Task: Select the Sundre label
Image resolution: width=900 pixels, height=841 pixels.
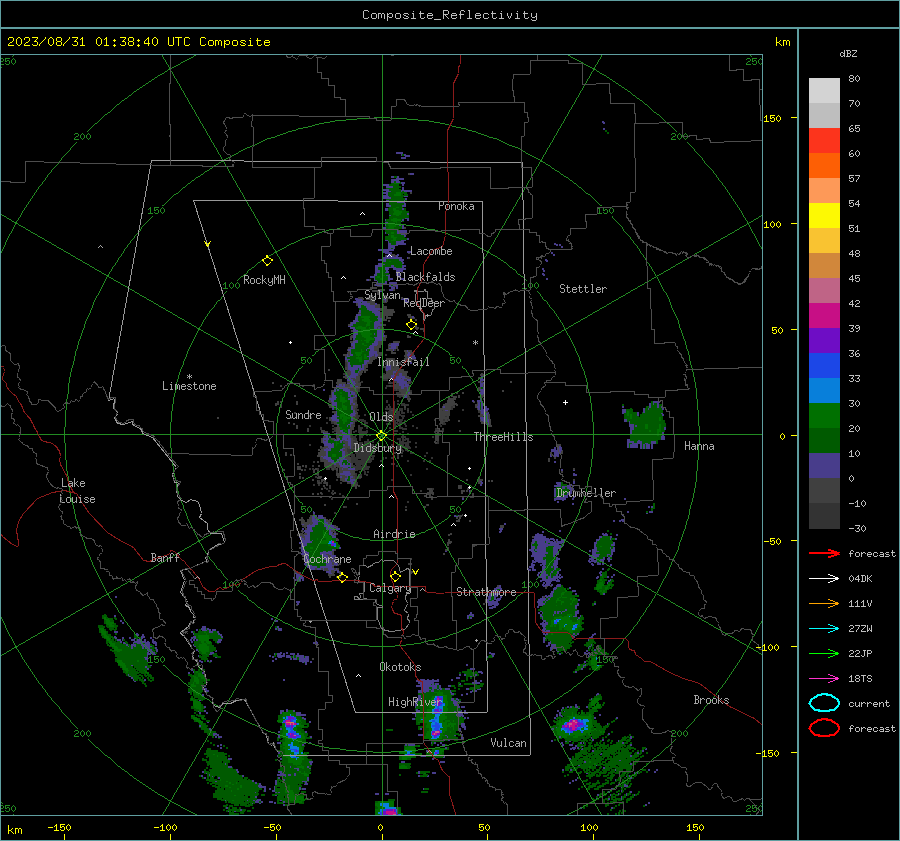Action: click(x=303, y=415)
